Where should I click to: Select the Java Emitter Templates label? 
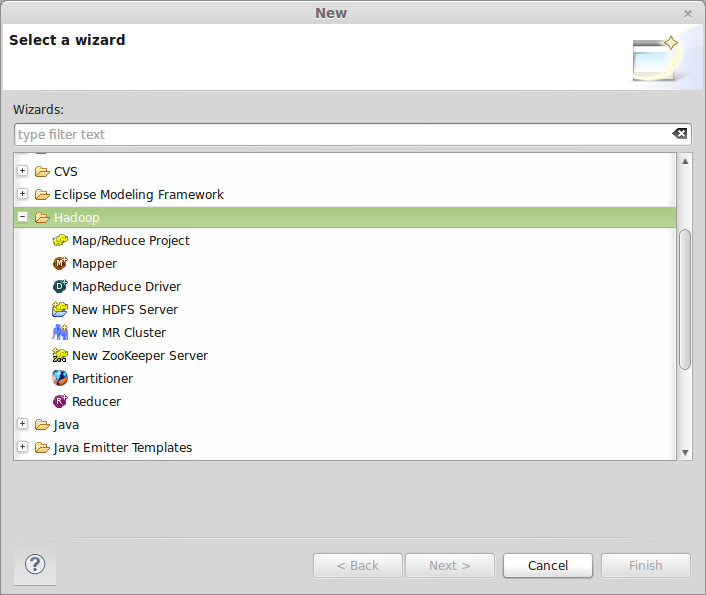123,448
